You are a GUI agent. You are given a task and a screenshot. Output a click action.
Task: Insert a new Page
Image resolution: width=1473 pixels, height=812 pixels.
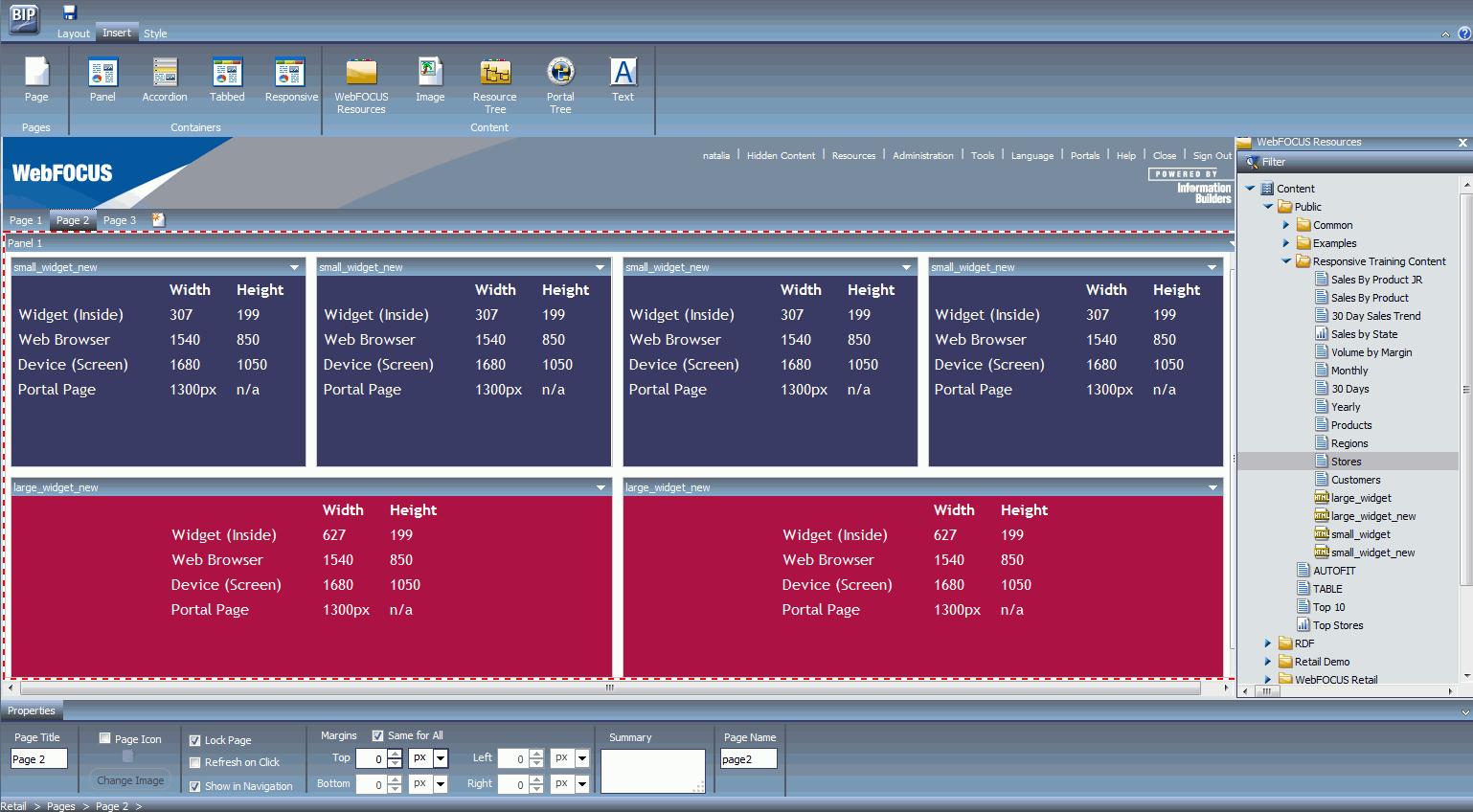point(36,79)
